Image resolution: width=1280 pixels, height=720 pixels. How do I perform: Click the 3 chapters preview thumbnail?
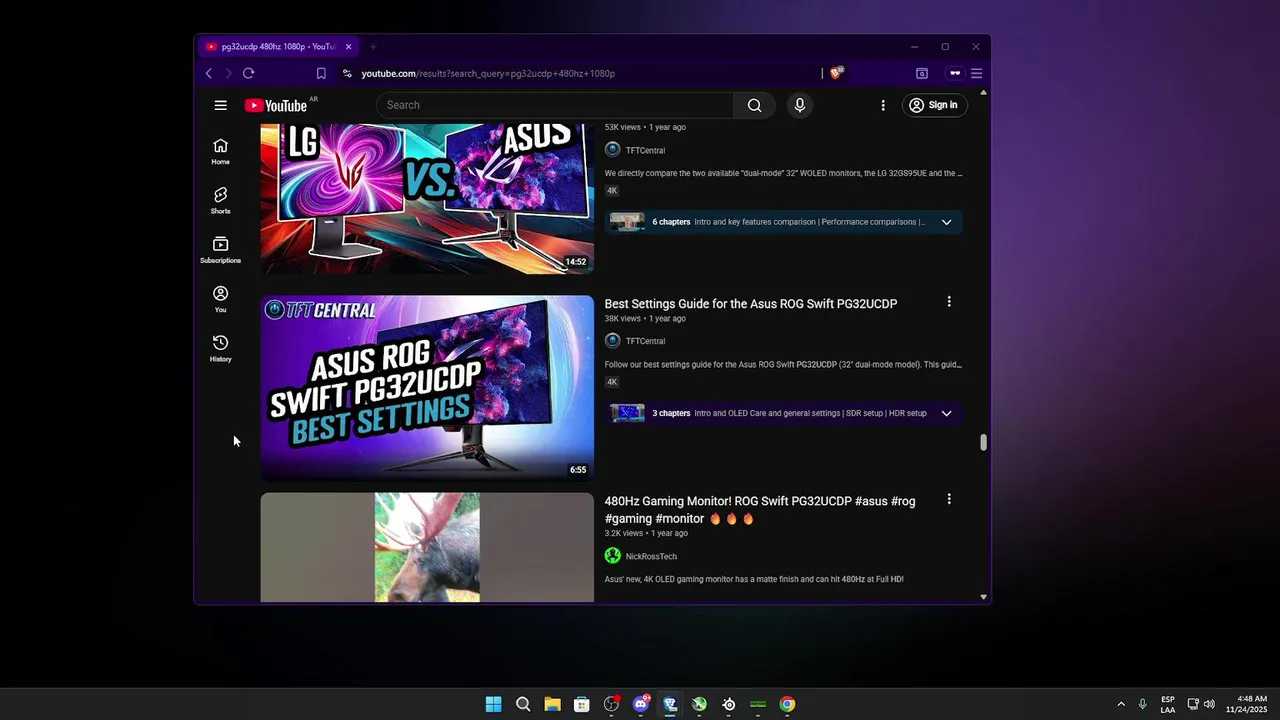tap(627, 413)
